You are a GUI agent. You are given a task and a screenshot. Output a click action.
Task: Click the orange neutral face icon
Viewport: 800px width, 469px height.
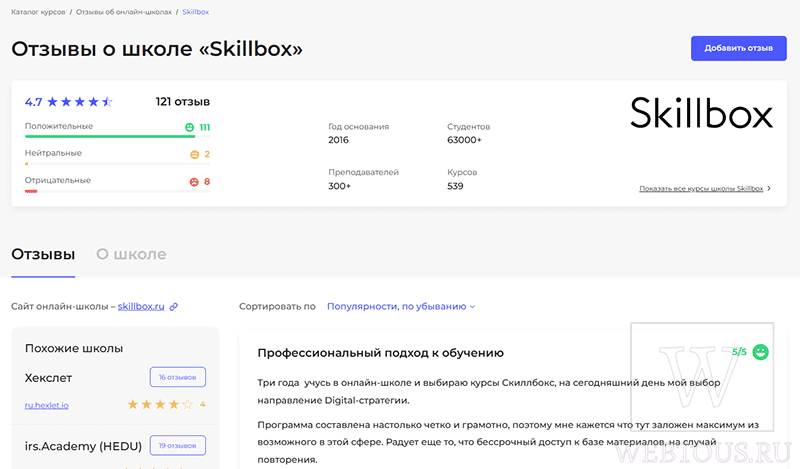(194, 154)
